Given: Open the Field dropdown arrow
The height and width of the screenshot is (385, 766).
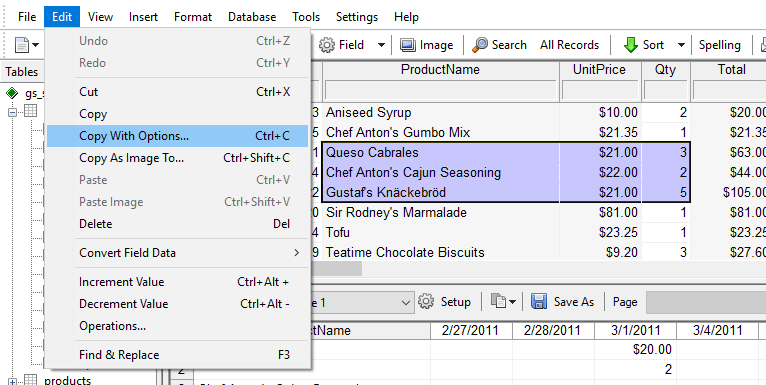Looking at the screenshot, I should [381, 45].
